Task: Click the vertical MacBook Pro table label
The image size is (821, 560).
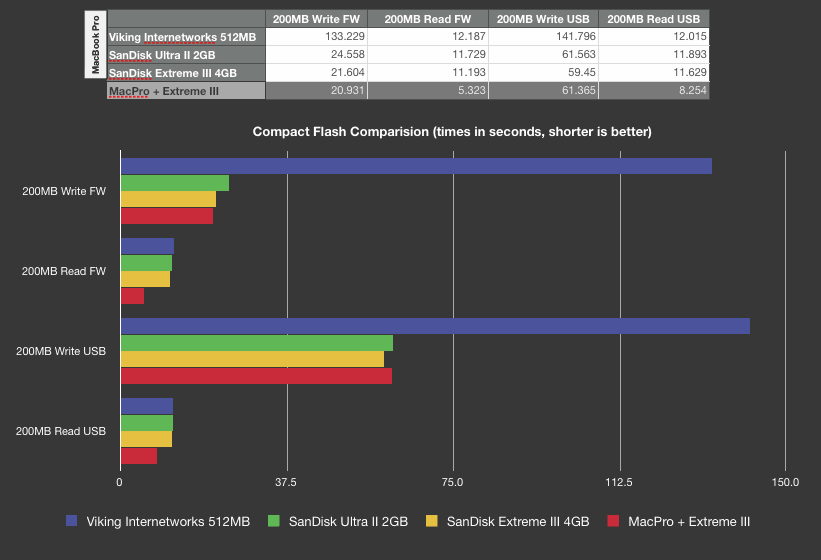Action: (96, 46)
